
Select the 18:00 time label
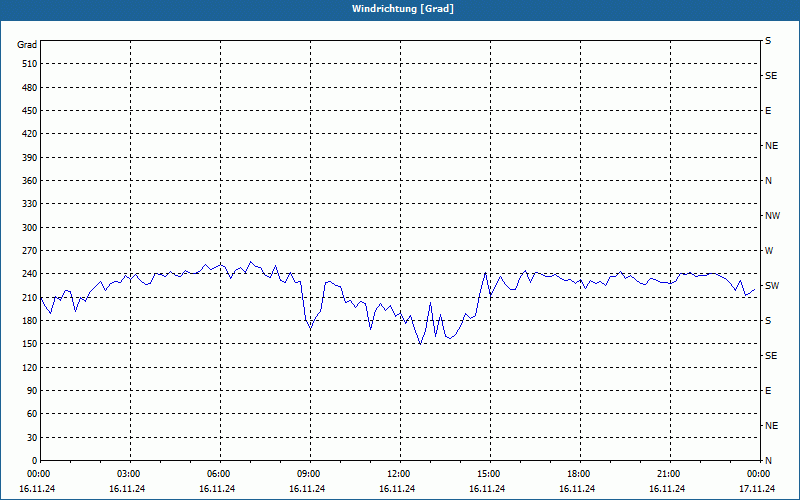pyautogui.click(x=579, y=474)
